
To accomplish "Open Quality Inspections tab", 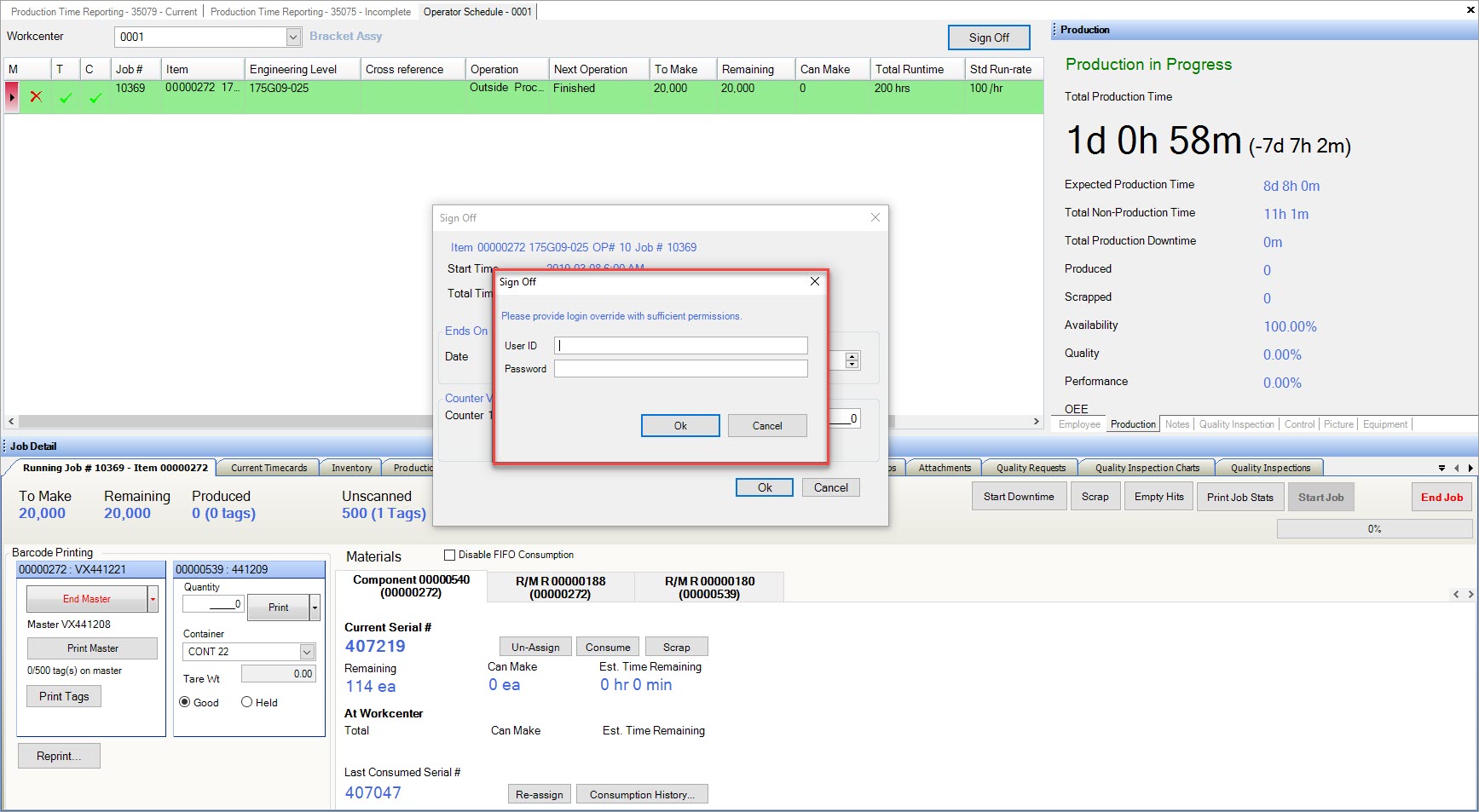I will [x=1270, y=468].
